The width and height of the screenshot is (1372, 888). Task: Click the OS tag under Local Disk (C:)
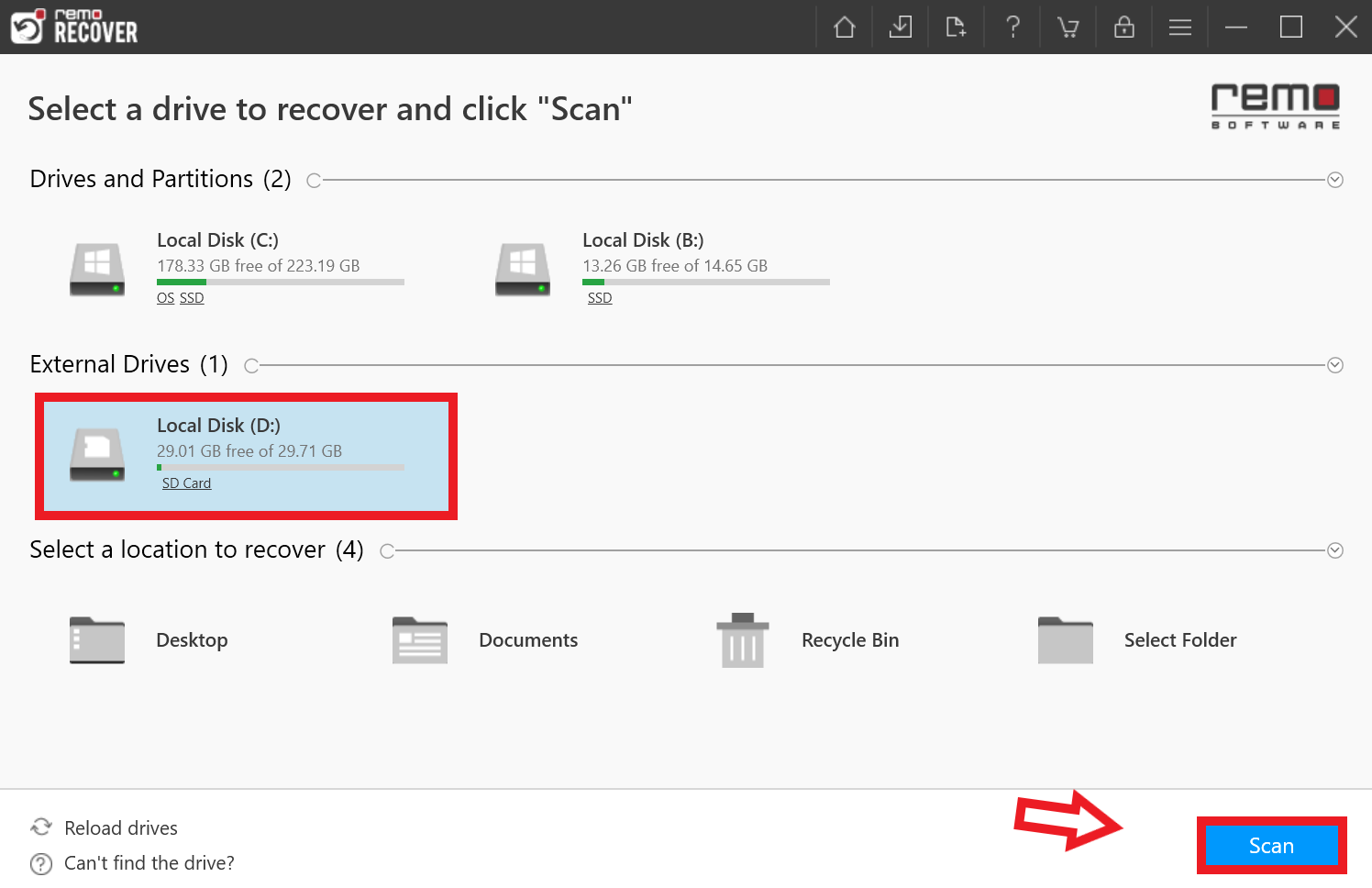click(165, 298)
